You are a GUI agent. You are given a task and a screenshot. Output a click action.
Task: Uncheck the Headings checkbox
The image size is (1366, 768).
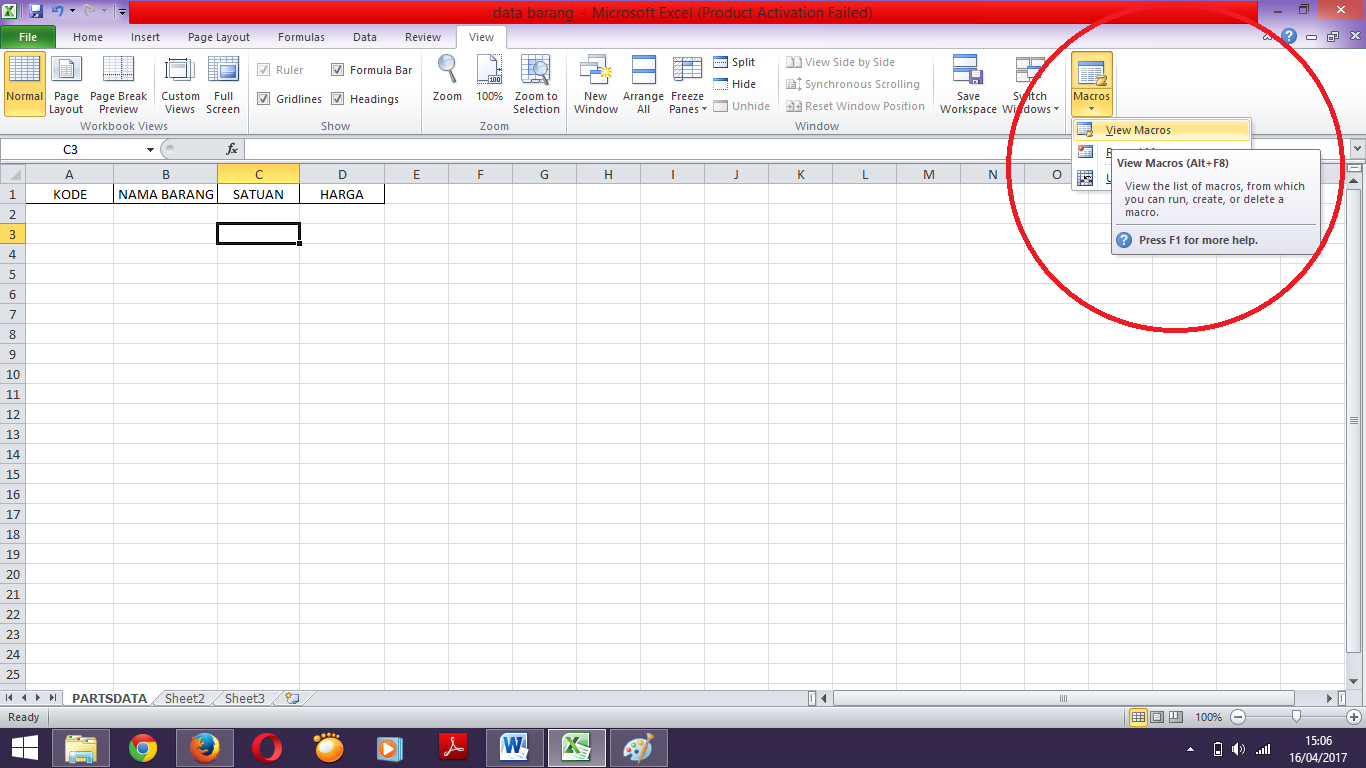338,98
